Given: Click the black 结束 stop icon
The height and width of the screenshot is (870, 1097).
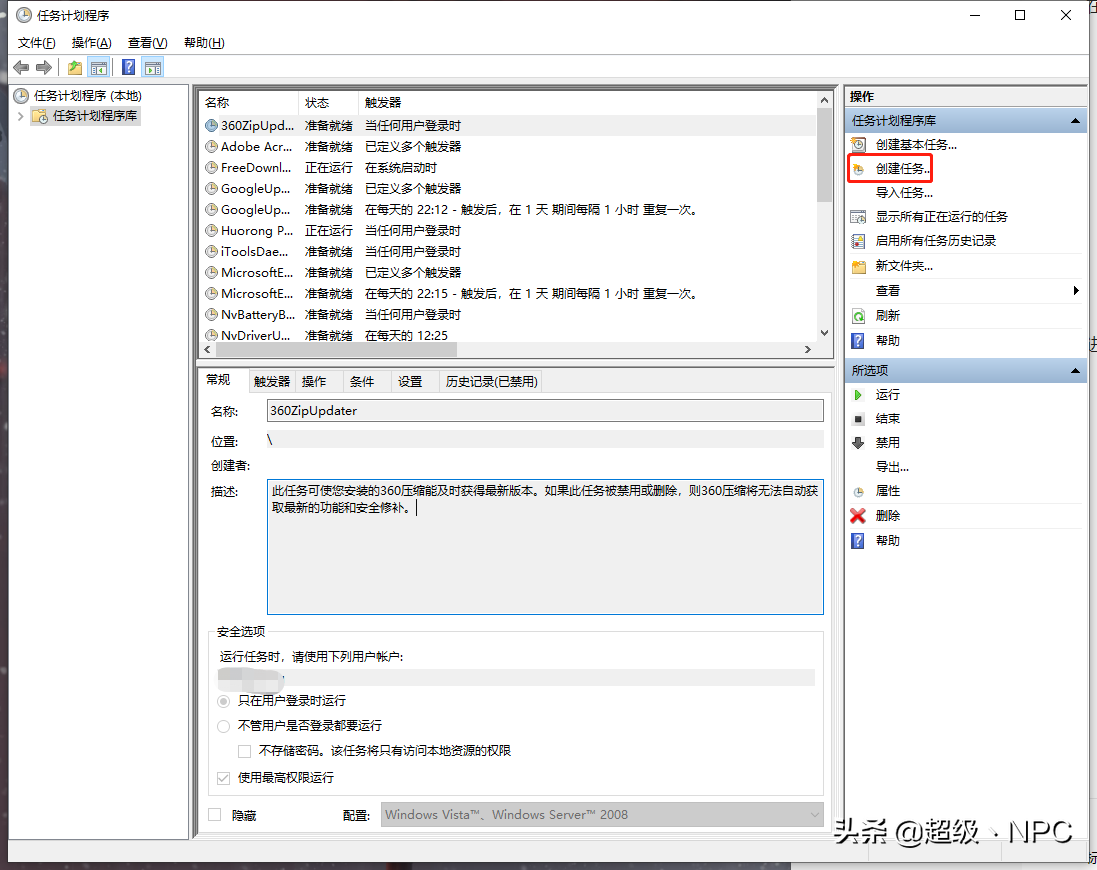Looking at the screenshot, I should pyautogui.click(x=858, y=419).
